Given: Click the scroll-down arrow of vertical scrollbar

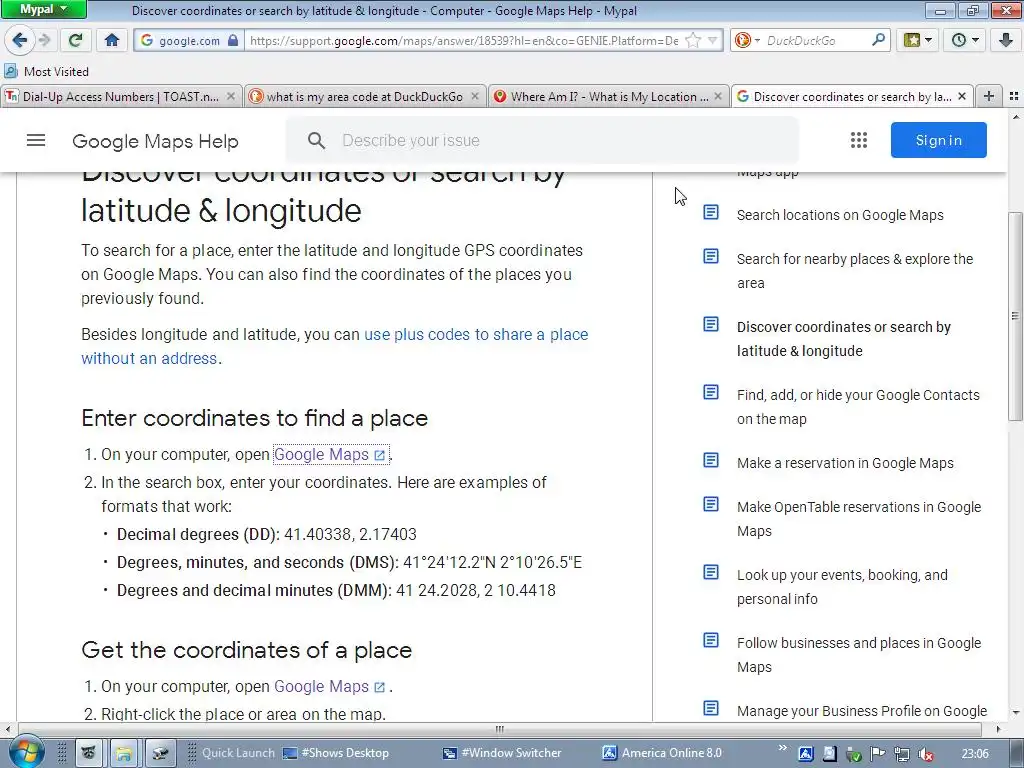Looking at the screenshot, I should pos(1016,712).
